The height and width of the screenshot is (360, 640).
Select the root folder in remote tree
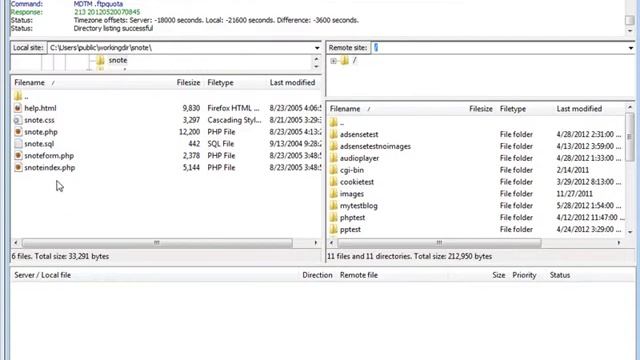click(354, 60)
